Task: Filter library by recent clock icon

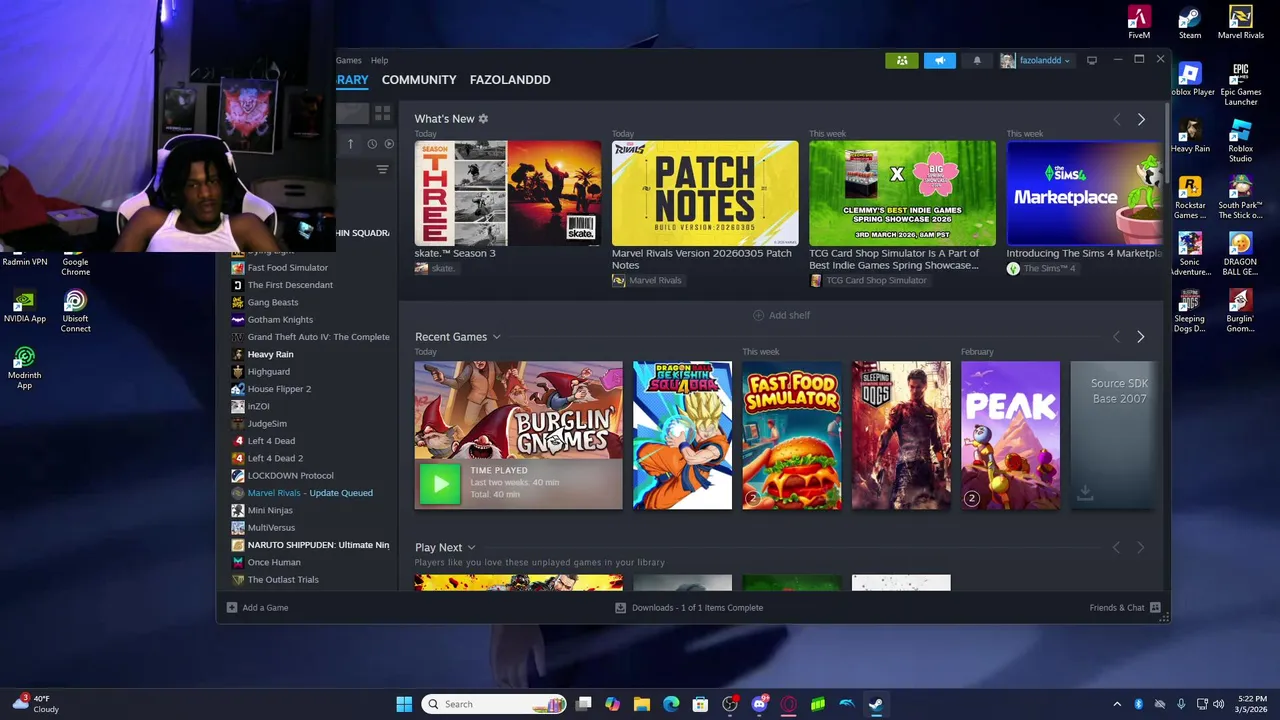Action: coord(372,144)
